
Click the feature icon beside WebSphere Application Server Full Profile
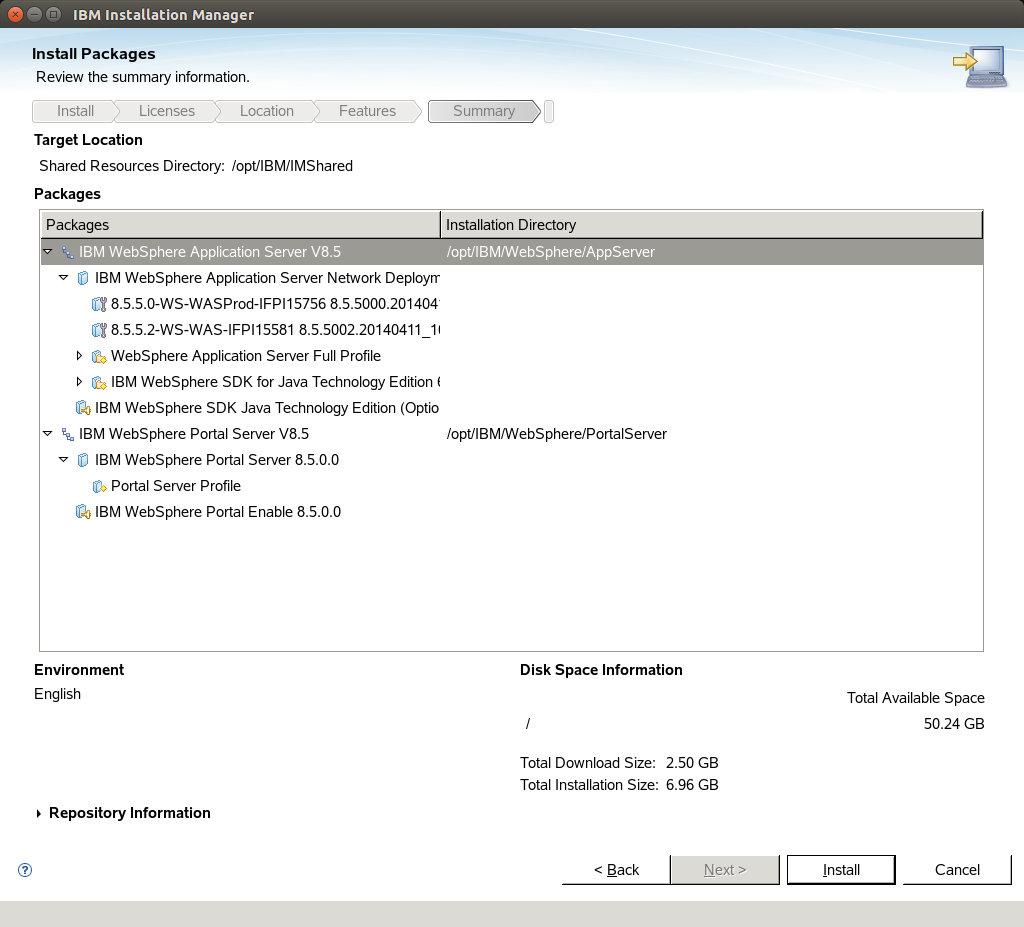[x=99, y=356]
